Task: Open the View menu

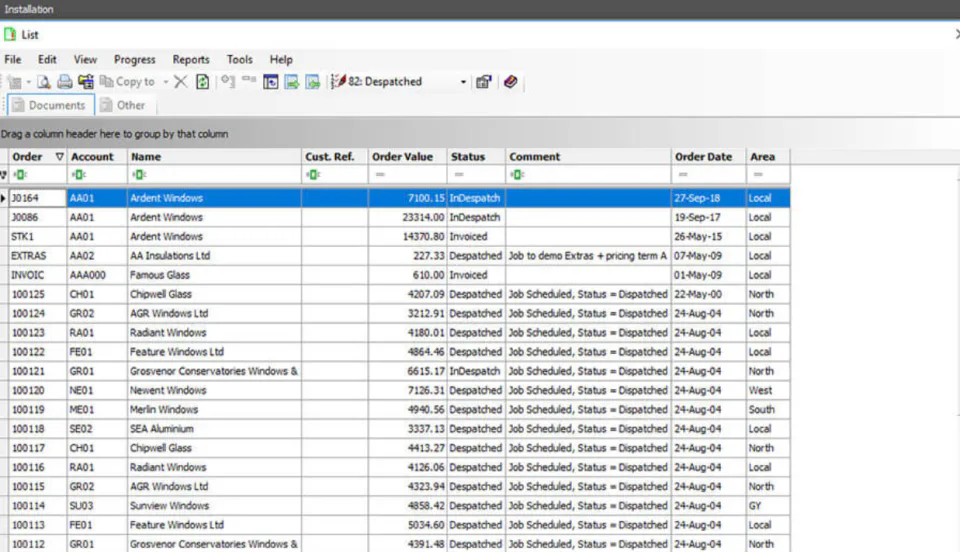Action: [85, 59]
